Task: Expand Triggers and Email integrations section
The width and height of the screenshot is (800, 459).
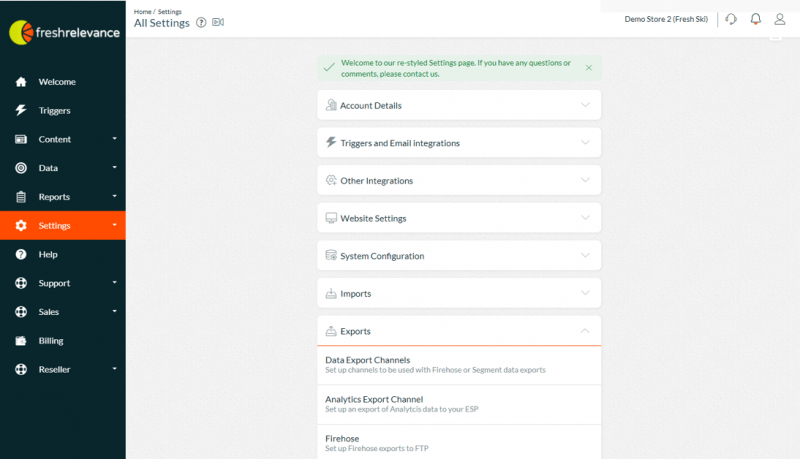Action: pyautogui.click(x=459, y=143)
